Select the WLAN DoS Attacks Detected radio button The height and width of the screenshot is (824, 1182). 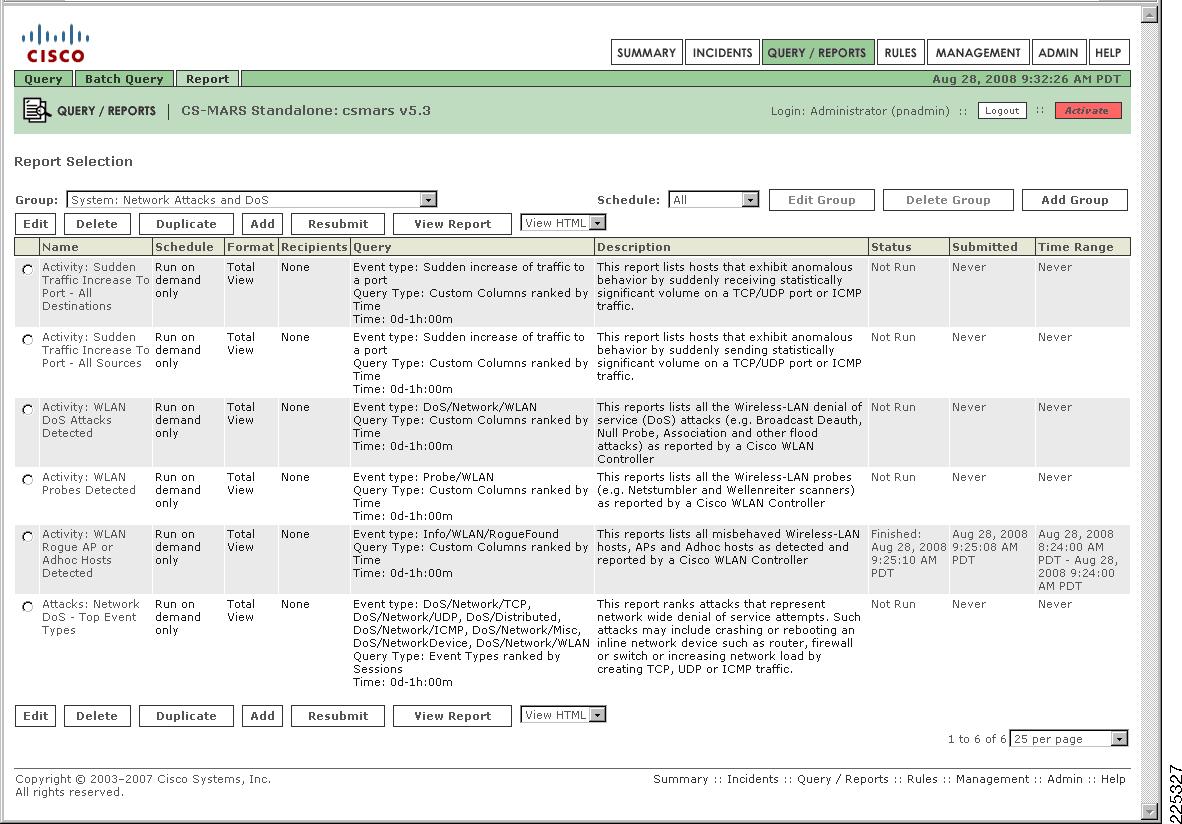[28, 409]
